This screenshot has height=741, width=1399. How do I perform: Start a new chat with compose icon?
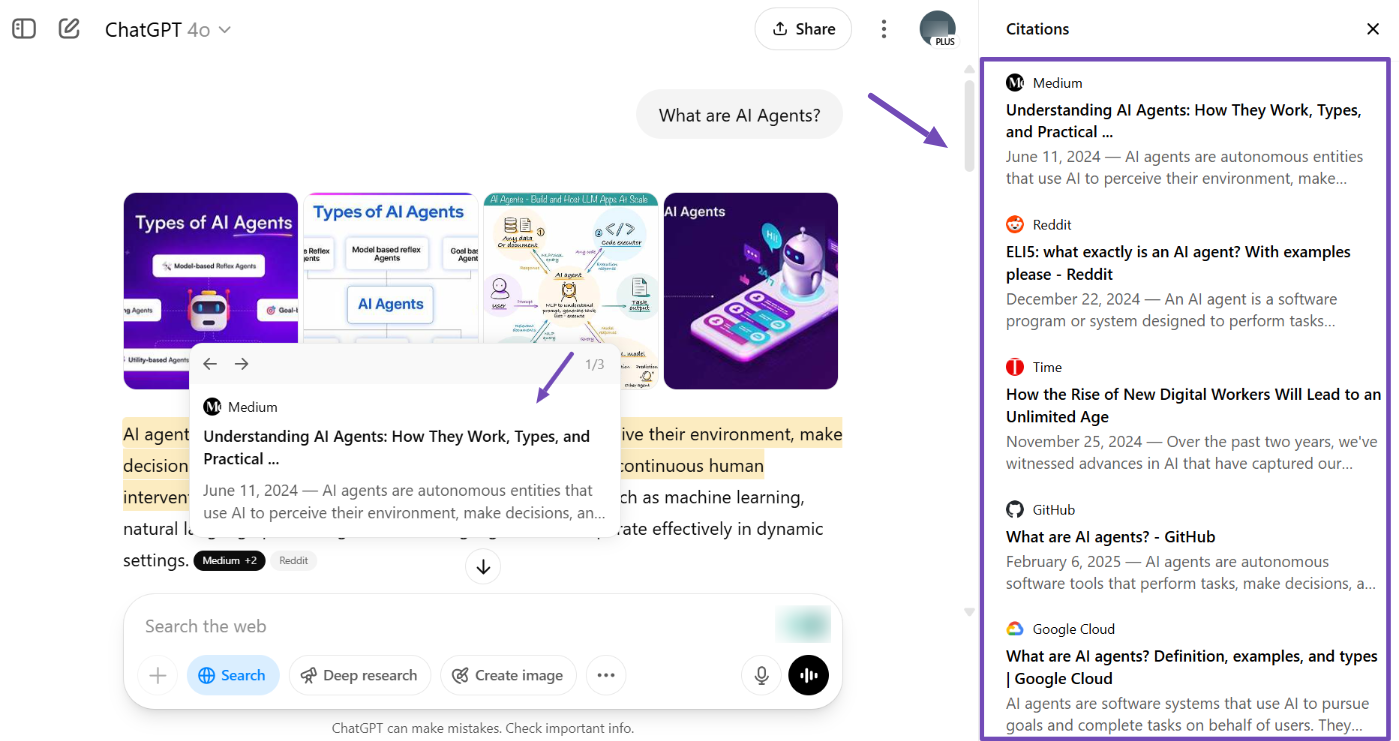click(x=69, y=29)
